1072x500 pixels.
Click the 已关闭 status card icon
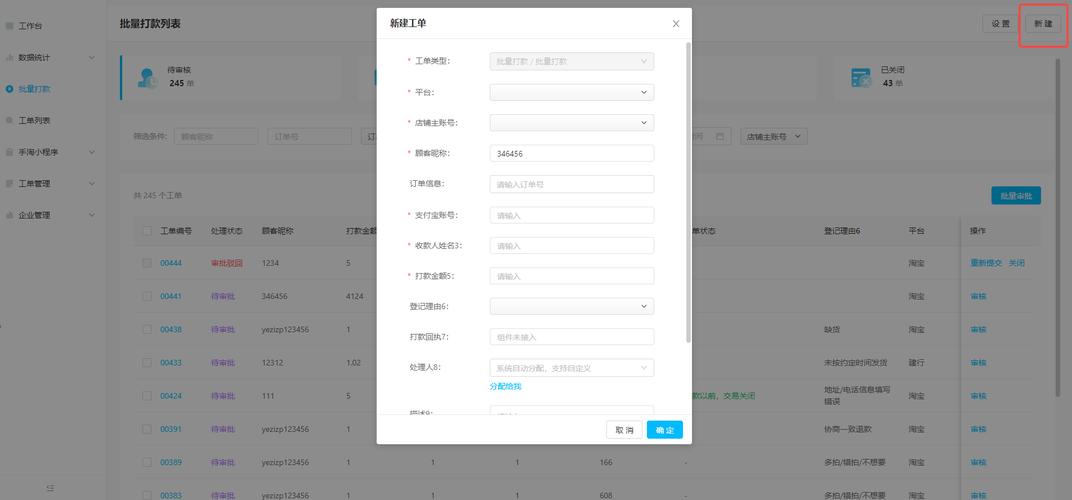(860, 77)
